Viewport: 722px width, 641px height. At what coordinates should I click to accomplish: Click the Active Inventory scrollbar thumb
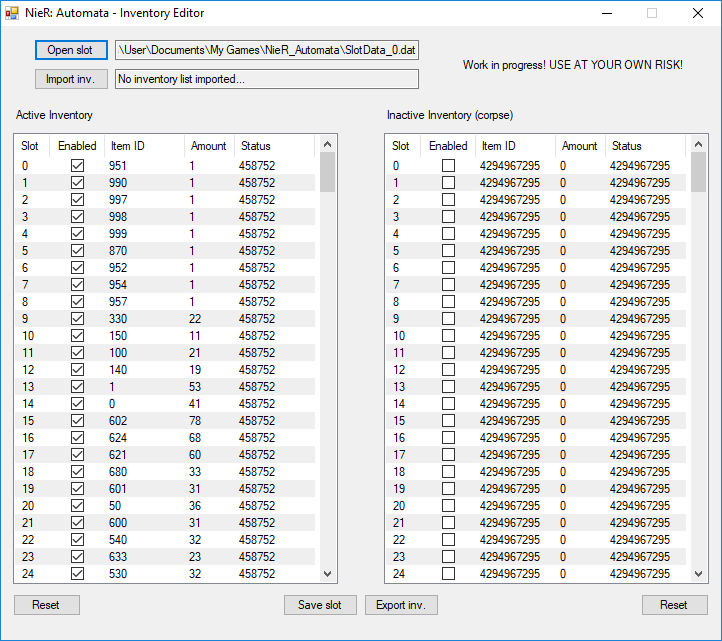(327, 172)
